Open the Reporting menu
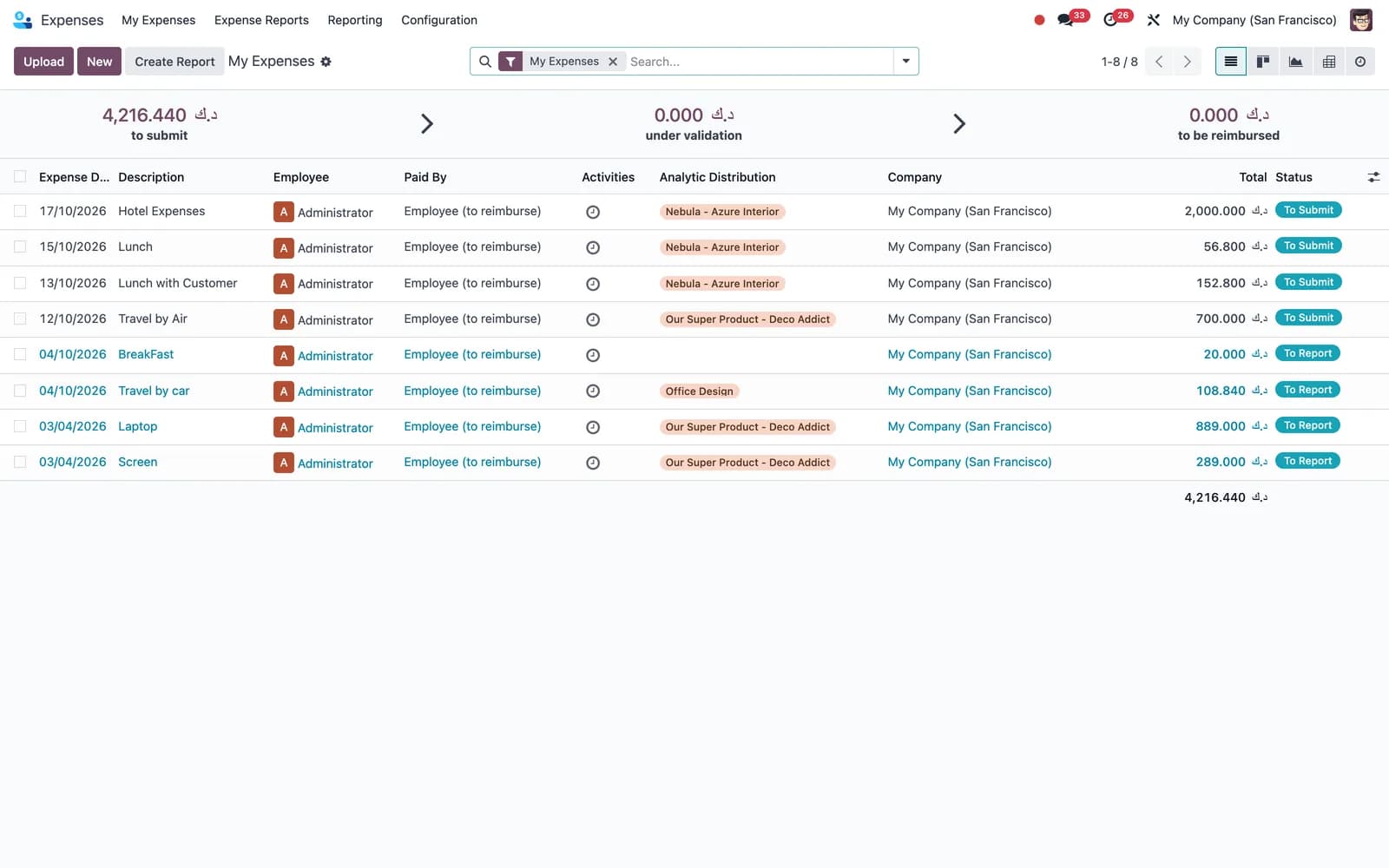The height and width of the screenshot is (868, 1389). 354,20
